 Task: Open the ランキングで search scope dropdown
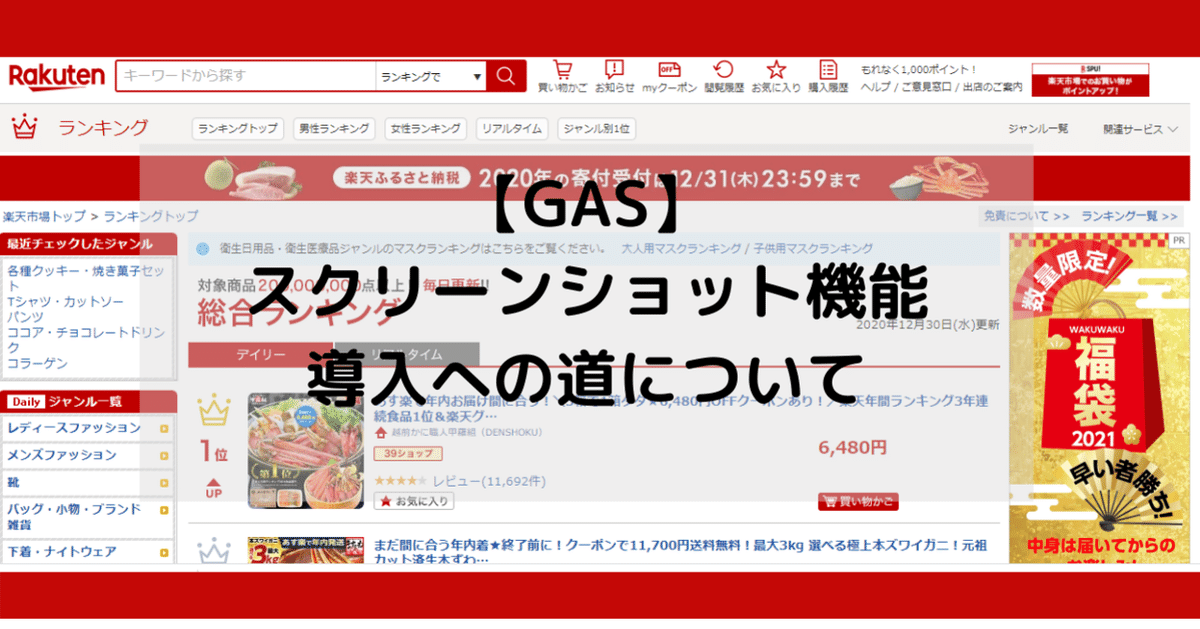click(x=431, y=76)
